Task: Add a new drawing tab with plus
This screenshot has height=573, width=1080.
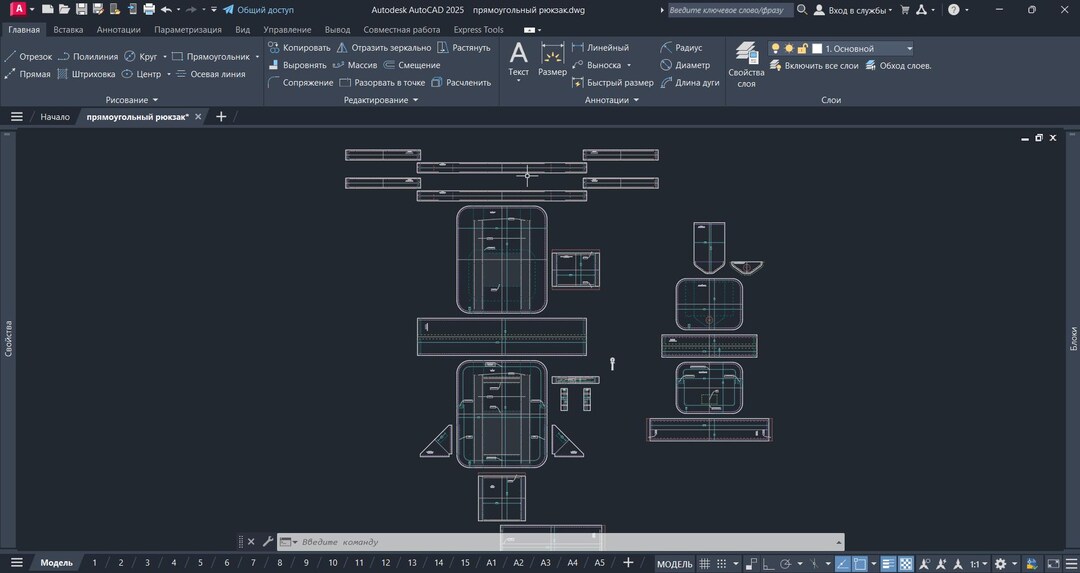Action: [221, 116]
